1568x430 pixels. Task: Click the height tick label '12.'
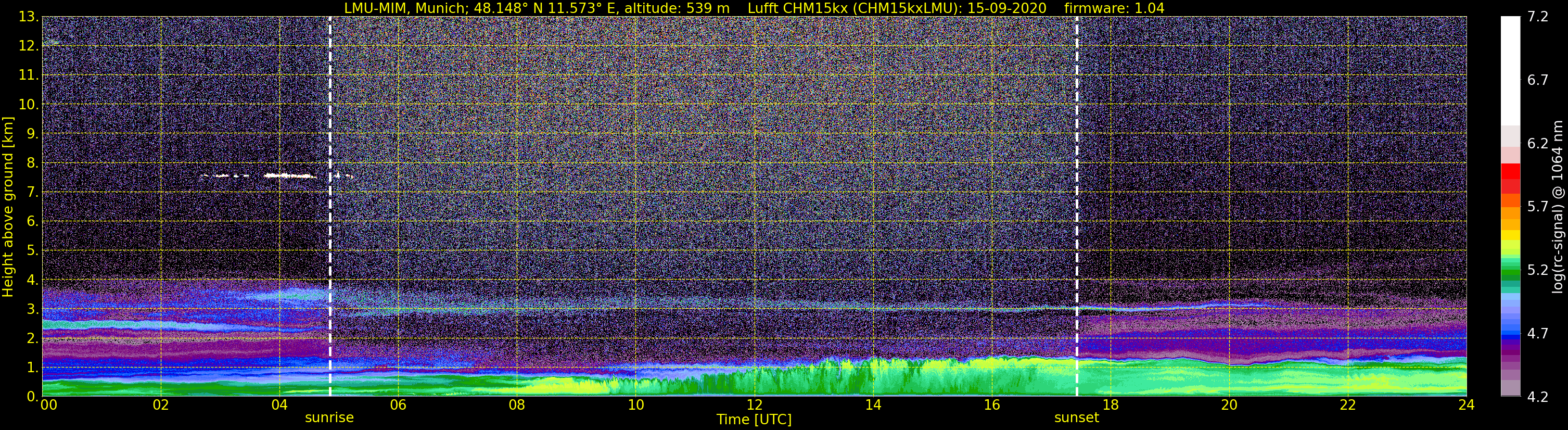tap(29, 46)
